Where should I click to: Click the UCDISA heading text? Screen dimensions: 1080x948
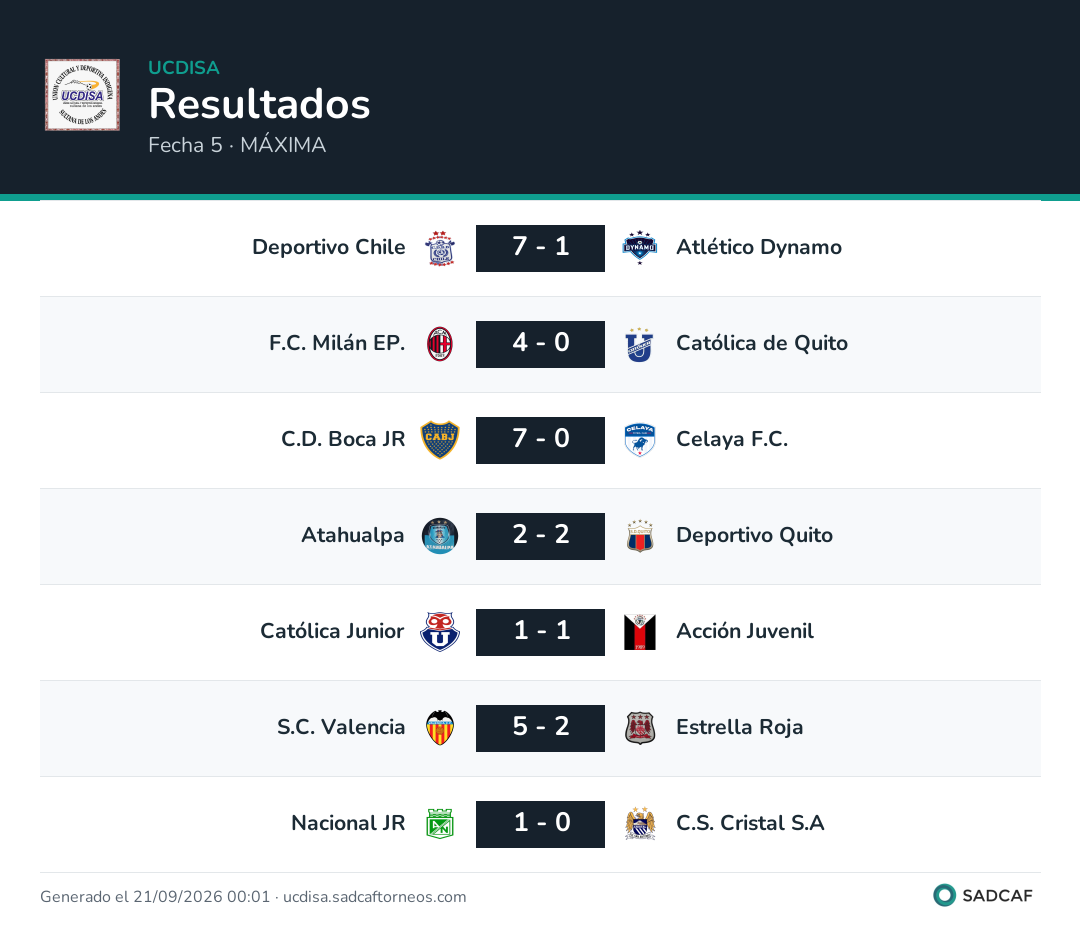pos(184,68)
